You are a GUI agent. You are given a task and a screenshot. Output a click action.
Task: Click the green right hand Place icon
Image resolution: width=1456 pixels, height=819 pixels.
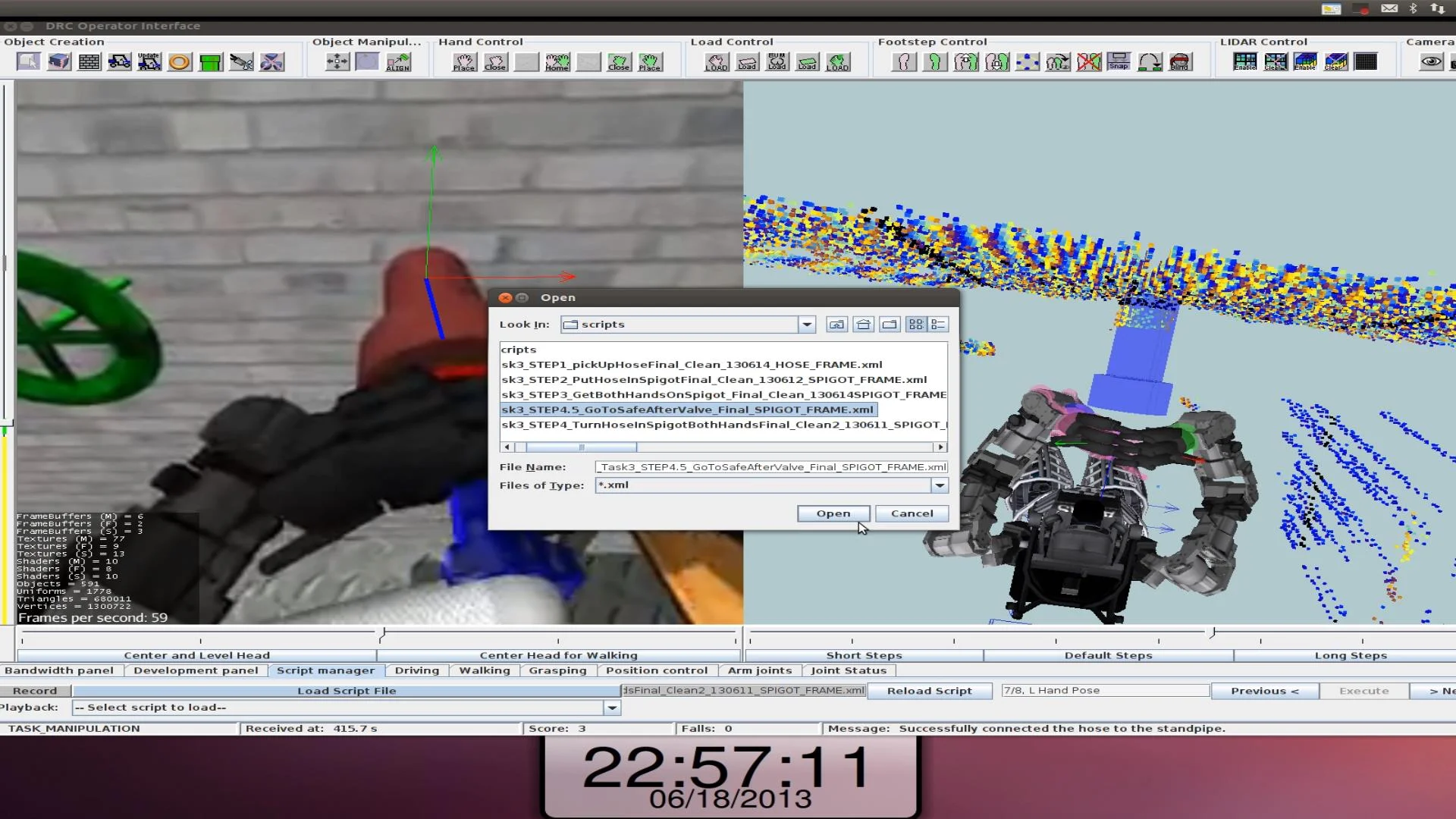(649, 62)
